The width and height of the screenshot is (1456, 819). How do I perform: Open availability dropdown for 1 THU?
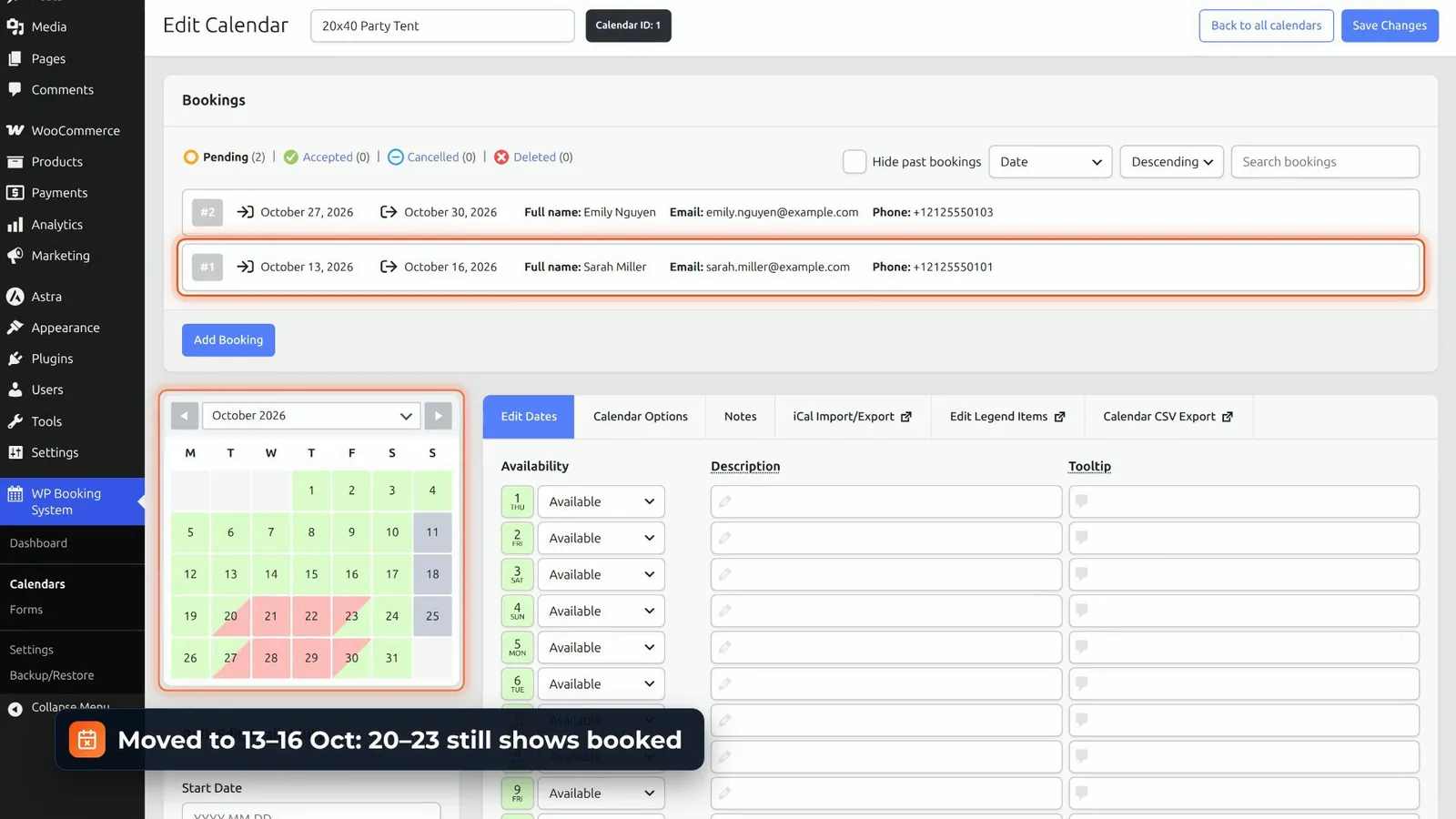601,501
